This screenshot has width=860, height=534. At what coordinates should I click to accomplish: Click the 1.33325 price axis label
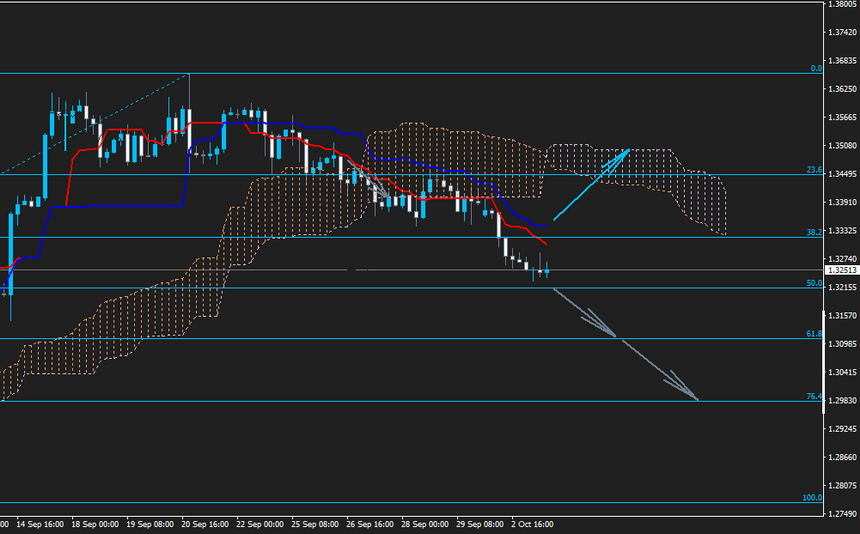(842, 231)
